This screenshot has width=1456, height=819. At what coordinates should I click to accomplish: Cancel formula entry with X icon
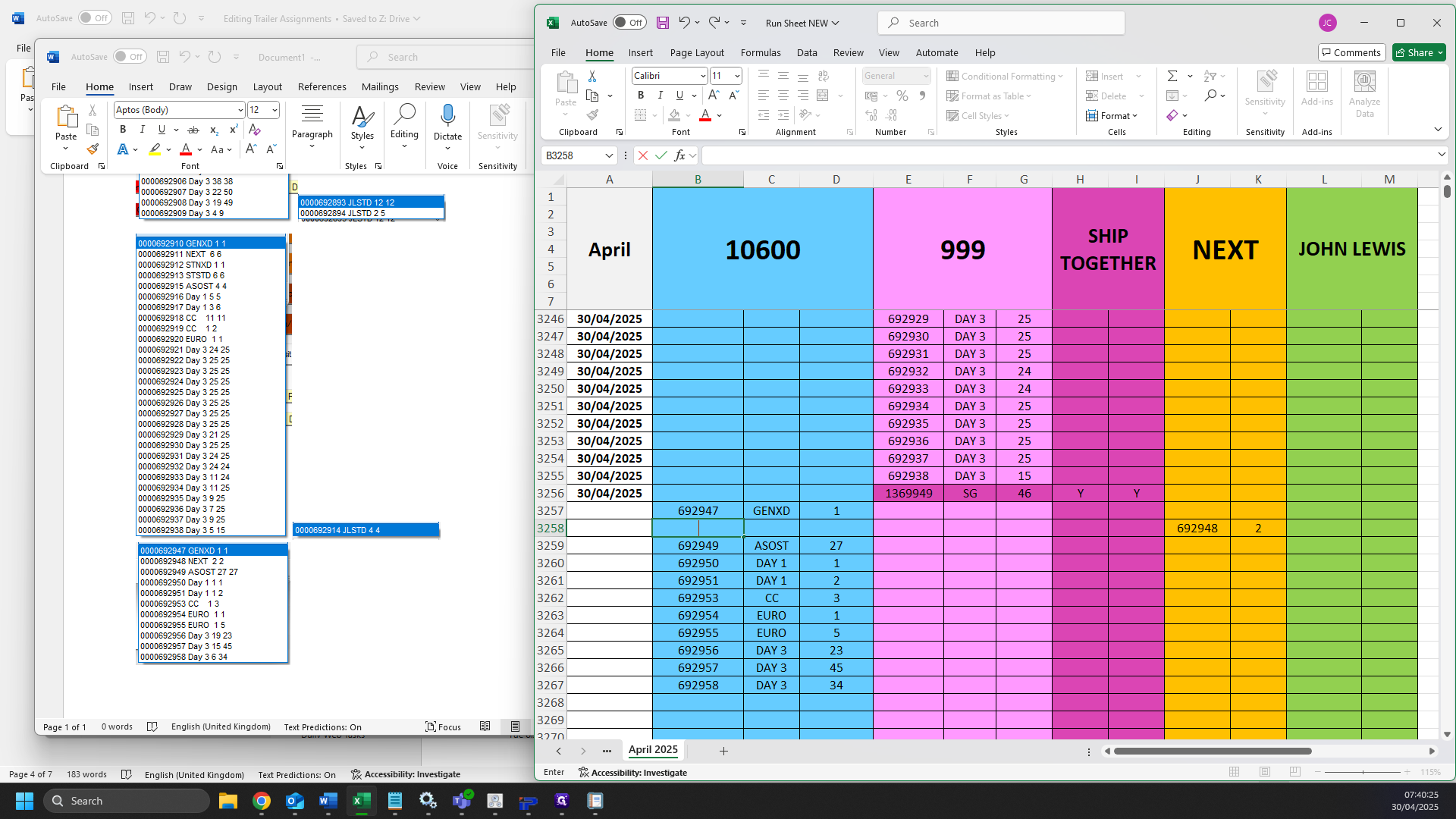point(643,155)
